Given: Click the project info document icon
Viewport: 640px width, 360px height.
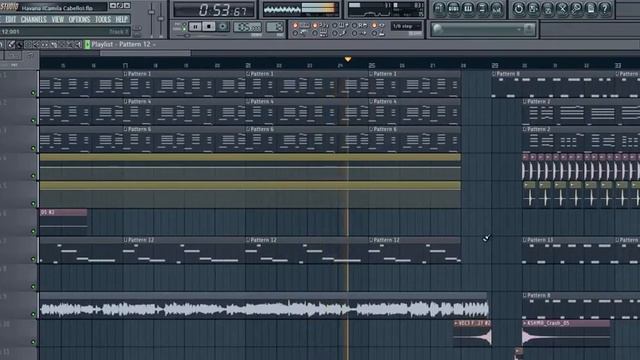Looking at the screenshot, I should pos(591,9).
